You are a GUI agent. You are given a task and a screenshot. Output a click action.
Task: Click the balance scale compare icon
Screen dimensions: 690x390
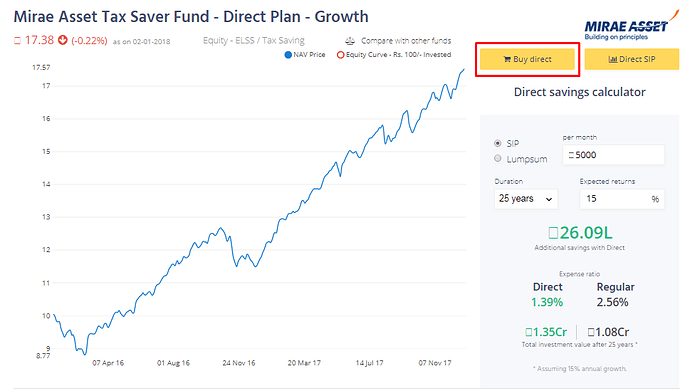(x=350, y=41)
